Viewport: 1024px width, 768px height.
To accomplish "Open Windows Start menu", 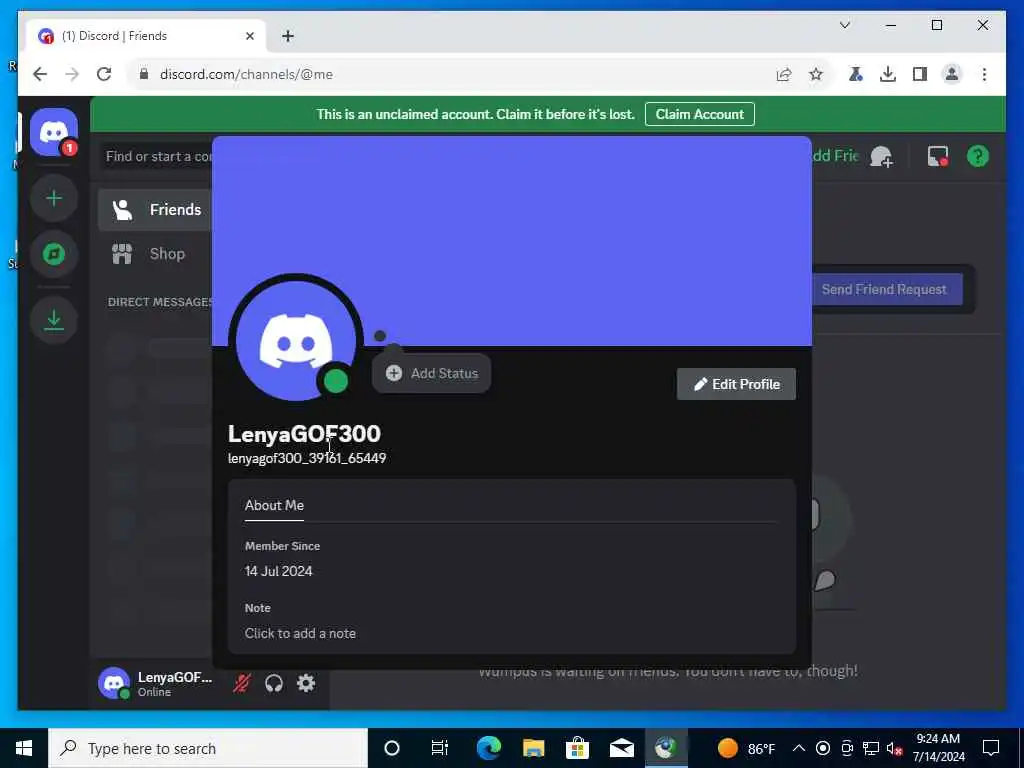I will (24, 748).
